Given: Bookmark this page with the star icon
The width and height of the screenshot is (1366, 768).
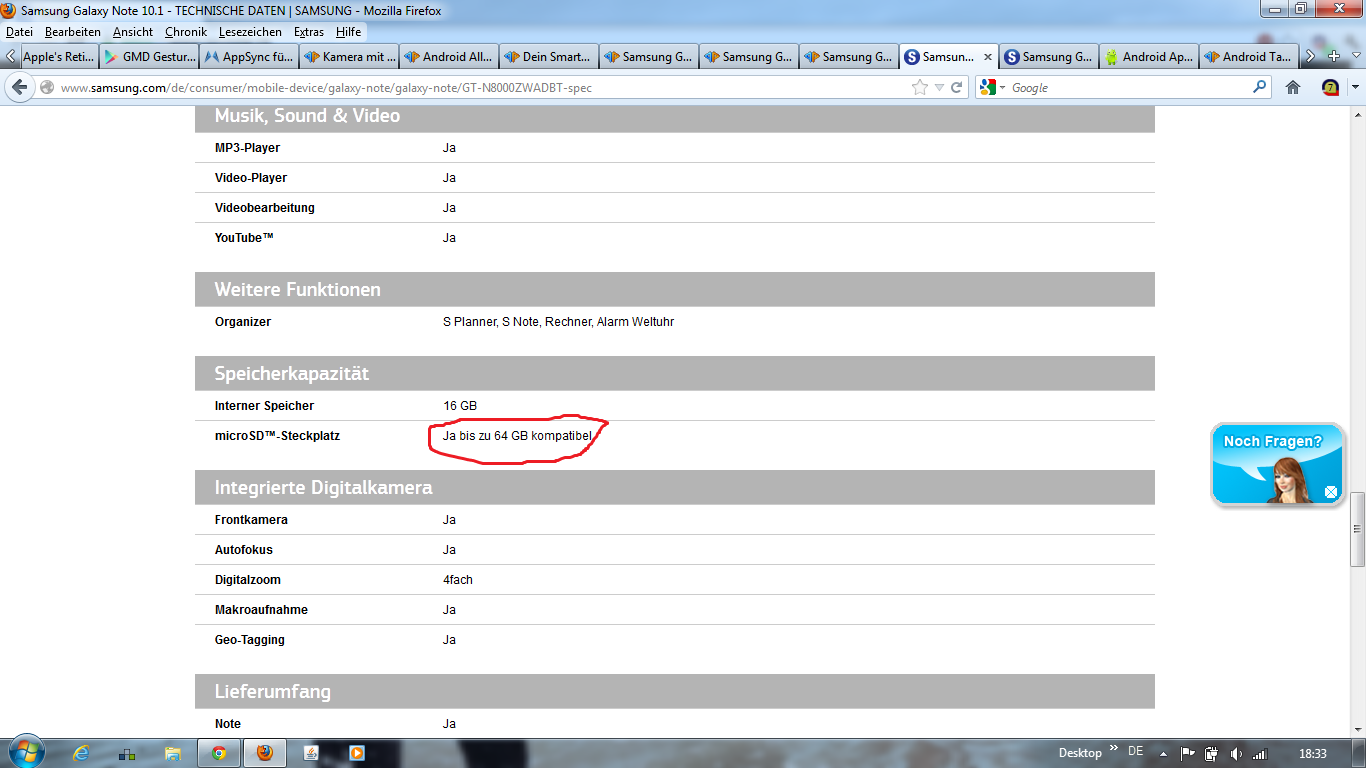Looking at the screenshot, I should pos(920,88).
